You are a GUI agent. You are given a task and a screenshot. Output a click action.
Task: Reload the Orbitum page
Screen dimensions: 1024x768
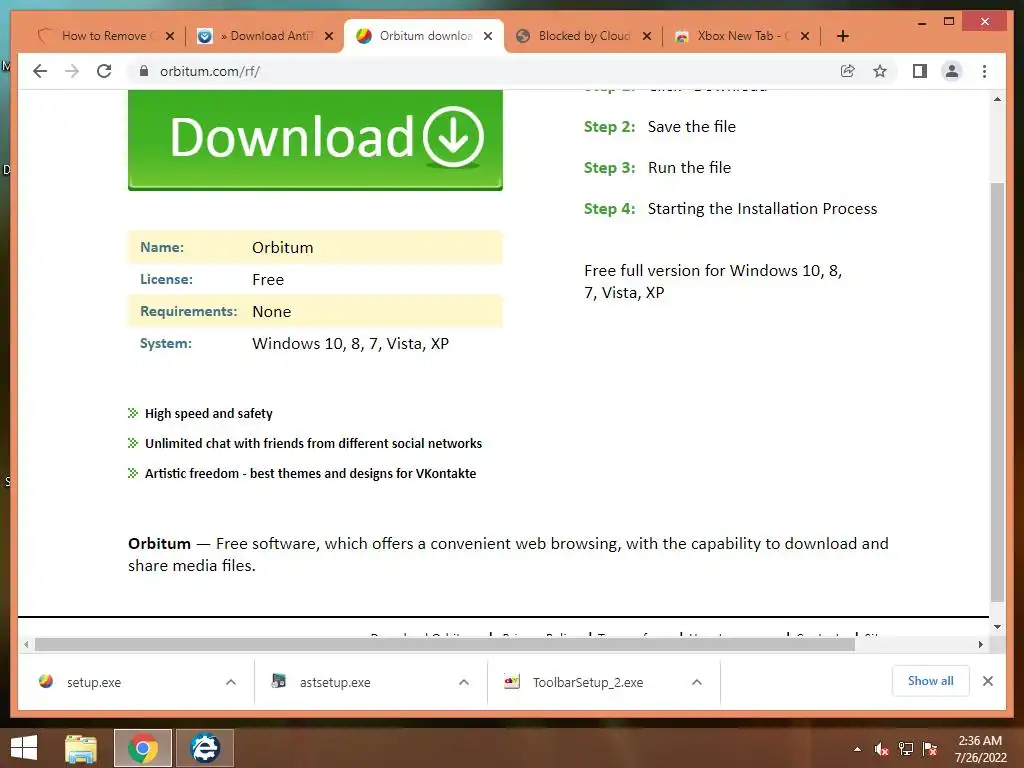click(x=104, y=71)
